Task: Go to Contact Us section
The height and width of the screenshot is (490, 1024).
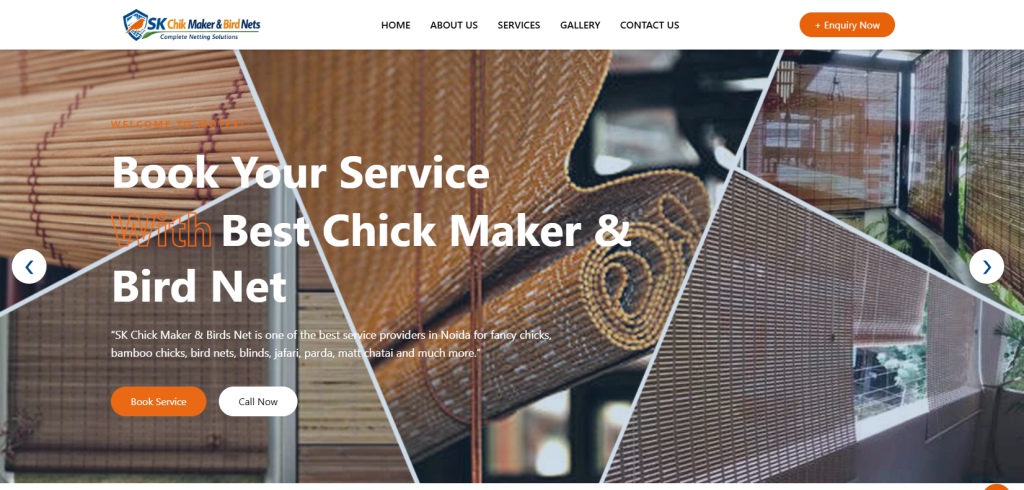Action: (x=649, y=25)
